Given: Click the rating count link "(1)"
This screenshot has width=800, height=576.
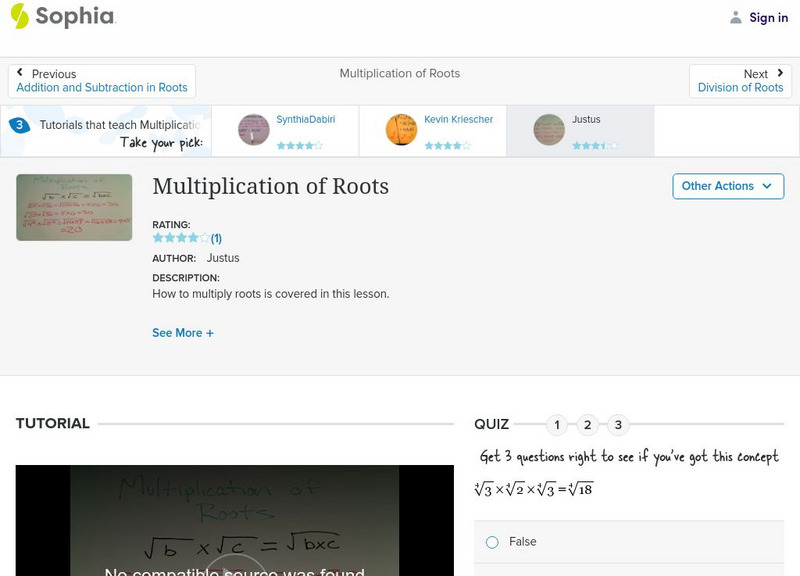Looking at the screenshot, I should coord(213,238).
